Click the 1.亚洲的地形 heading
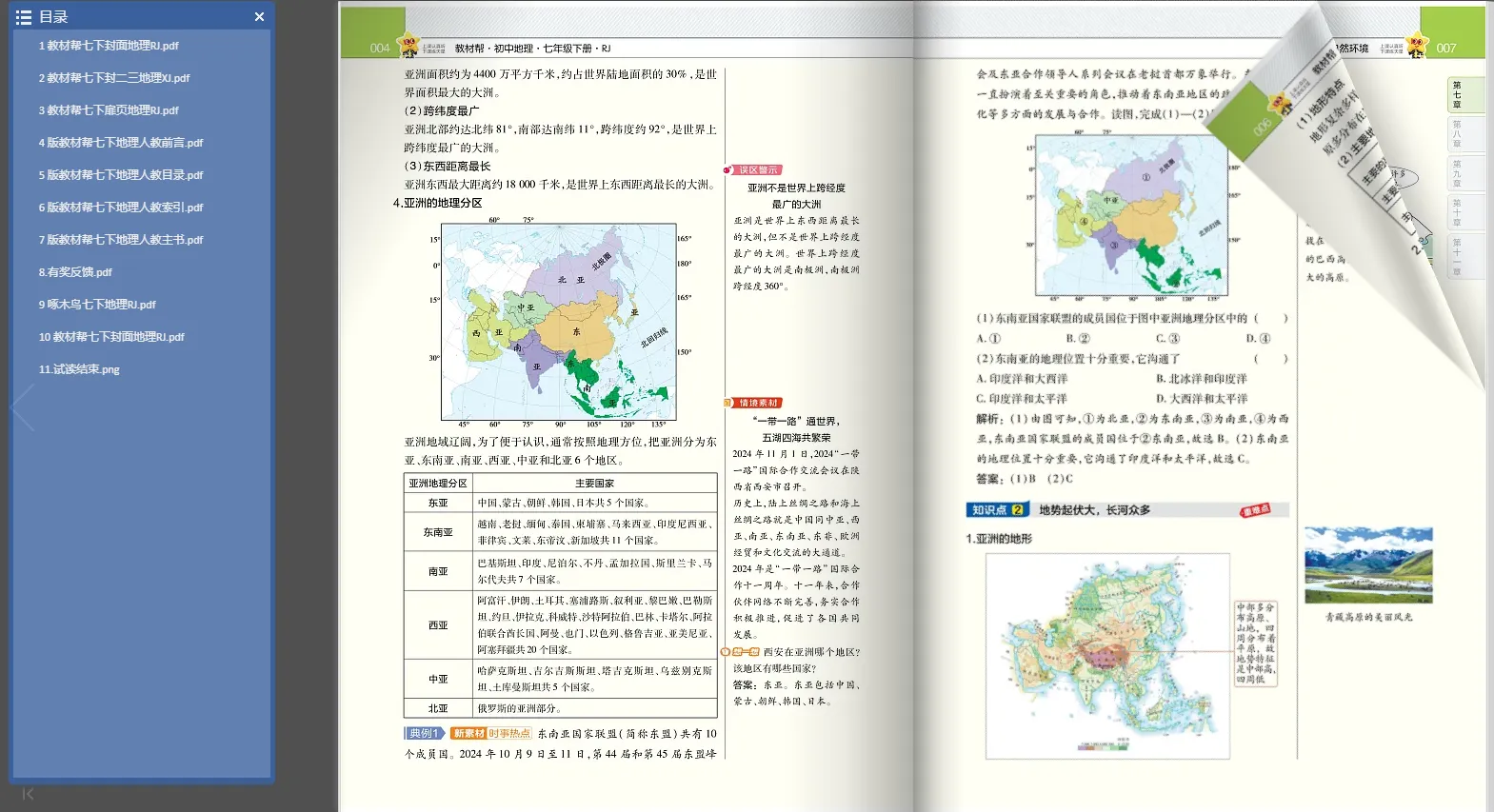Viewport: 1494px width, 812px height. click(x=999, y=539)
